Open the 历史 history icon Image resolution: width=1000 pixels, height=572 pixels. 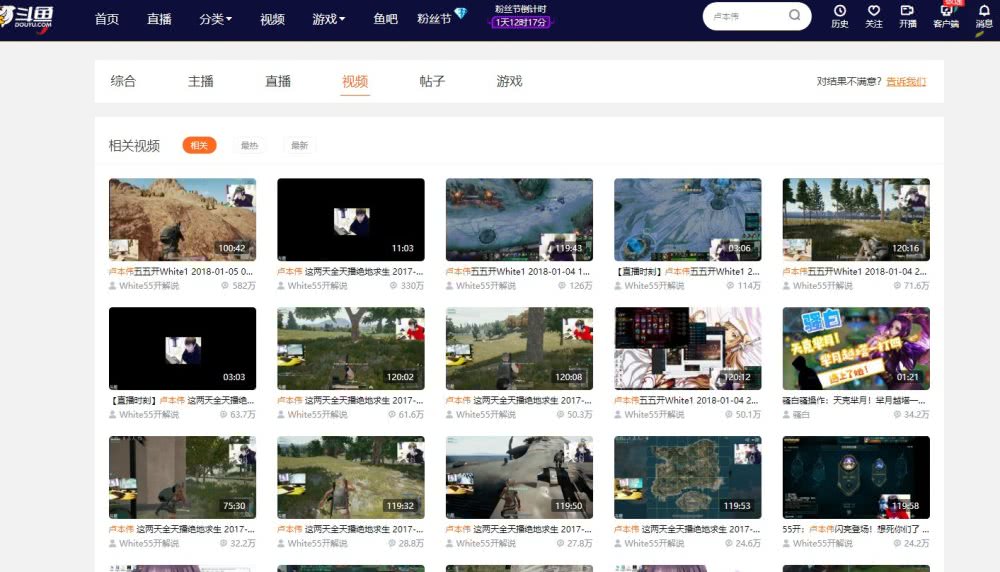point(840,16)
